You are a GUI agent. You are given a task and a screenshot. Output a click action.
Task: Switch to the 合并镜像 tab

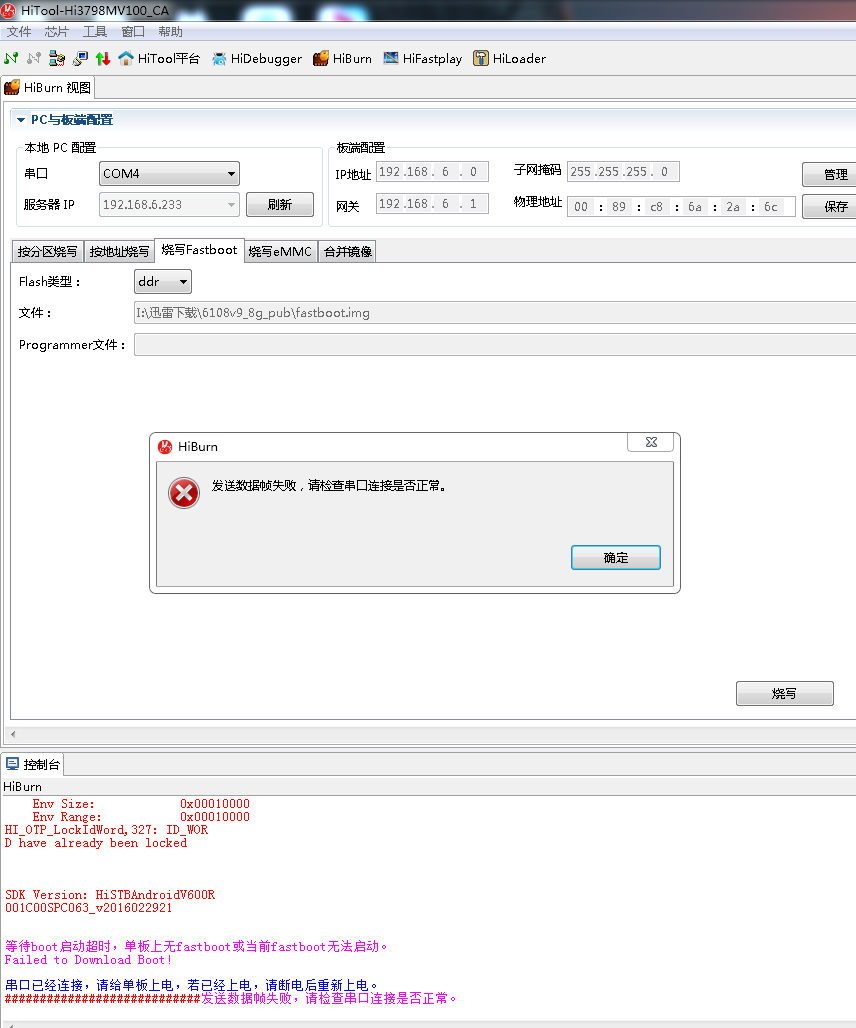pos(348,252)
